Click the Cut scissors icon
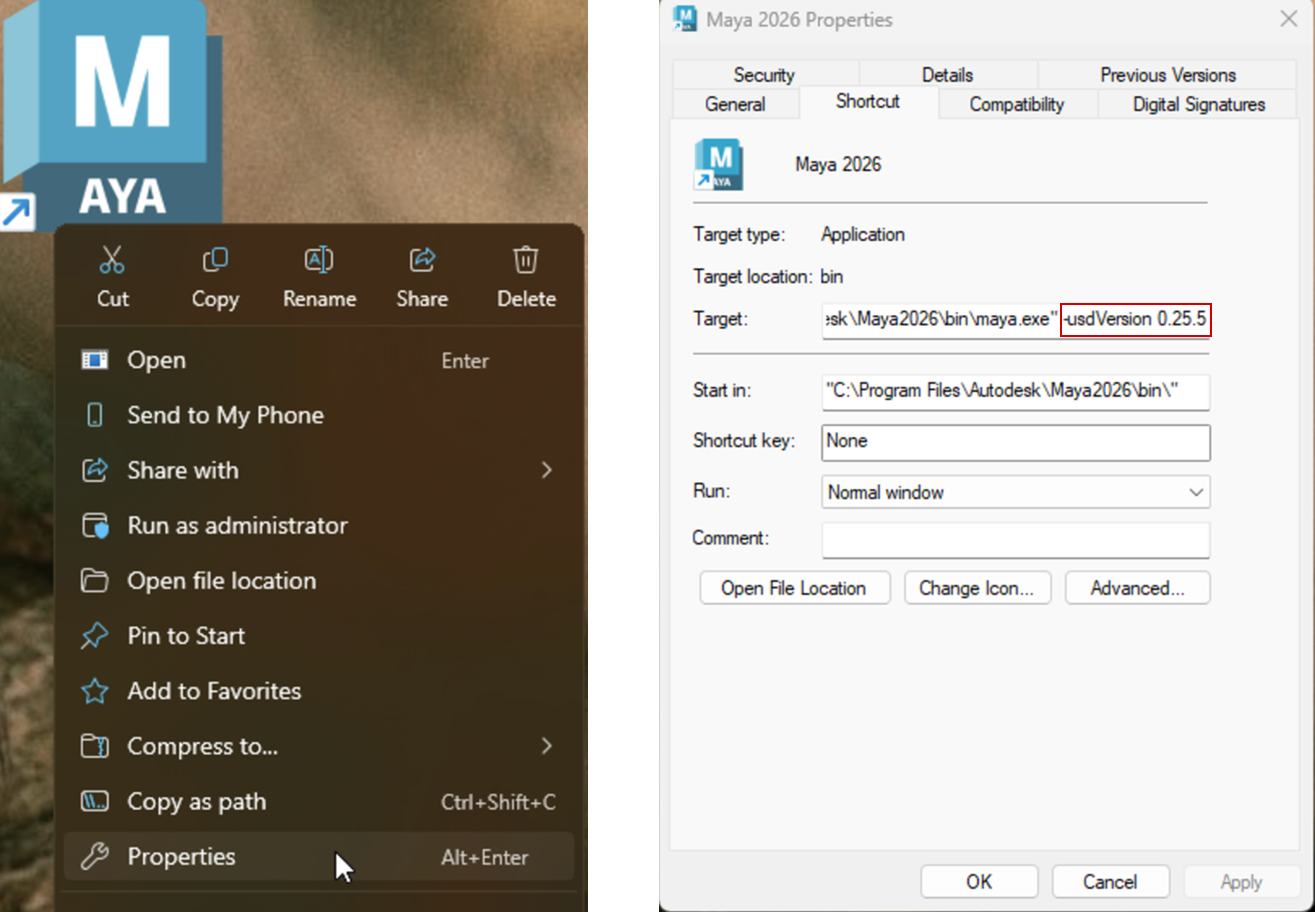 pos(112,261)
